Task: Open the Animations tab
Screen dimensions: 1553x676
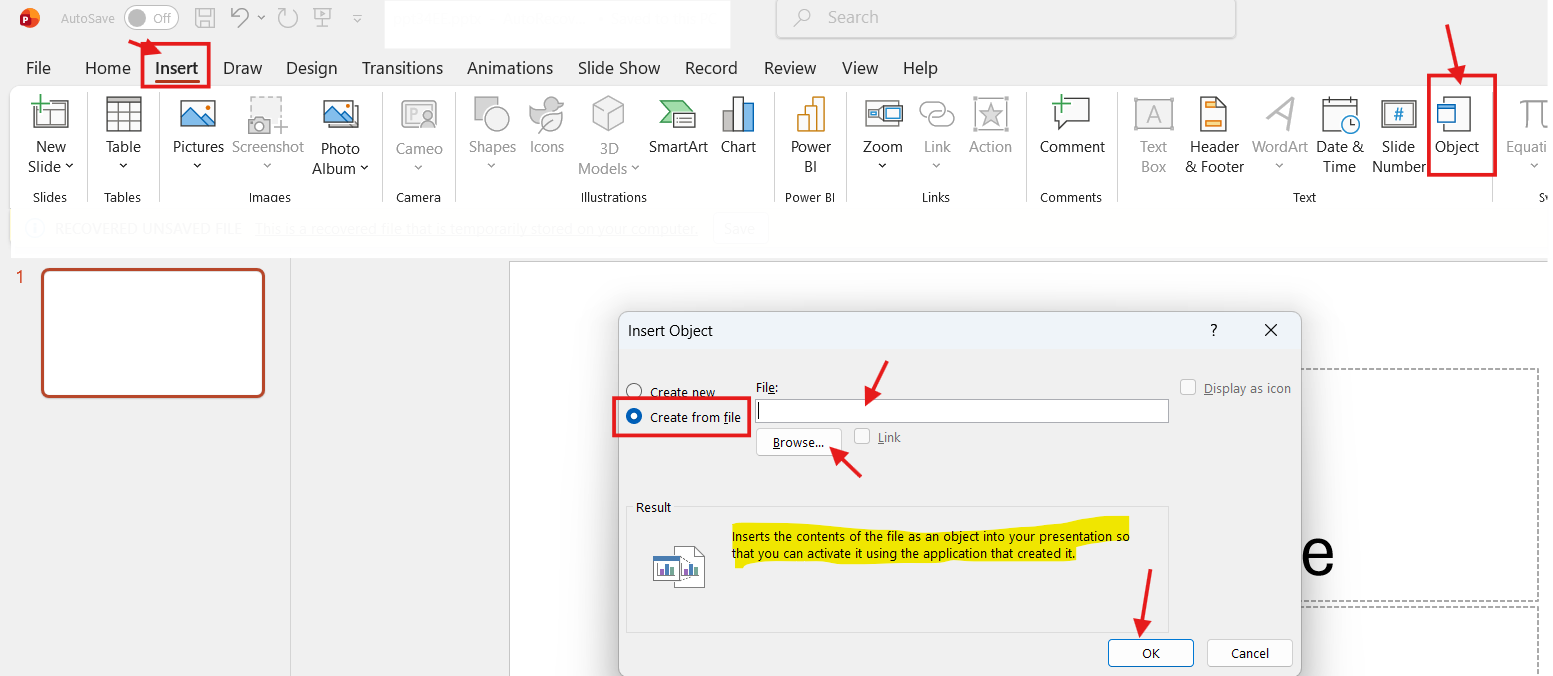Action: tap(510, 68)
